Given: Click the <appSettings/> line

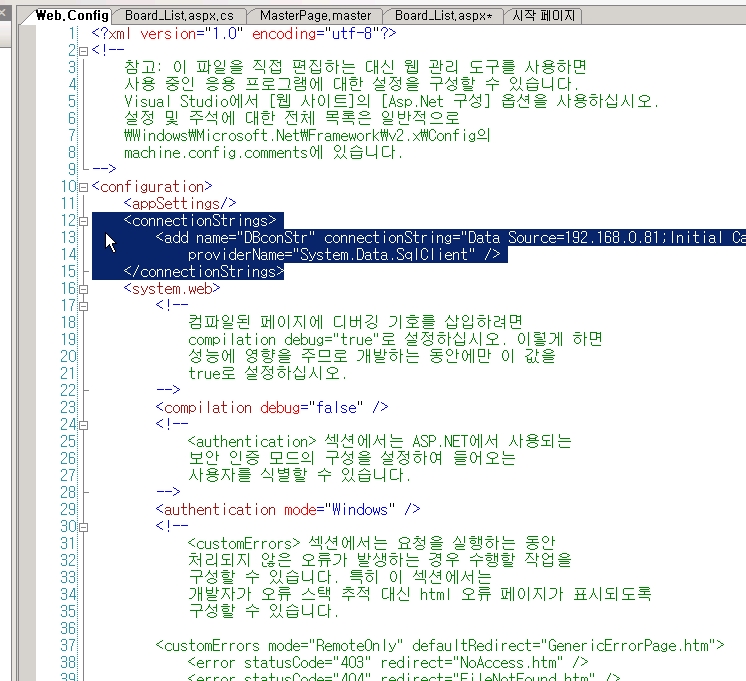Looking at the screenshot, I should 180,204.
